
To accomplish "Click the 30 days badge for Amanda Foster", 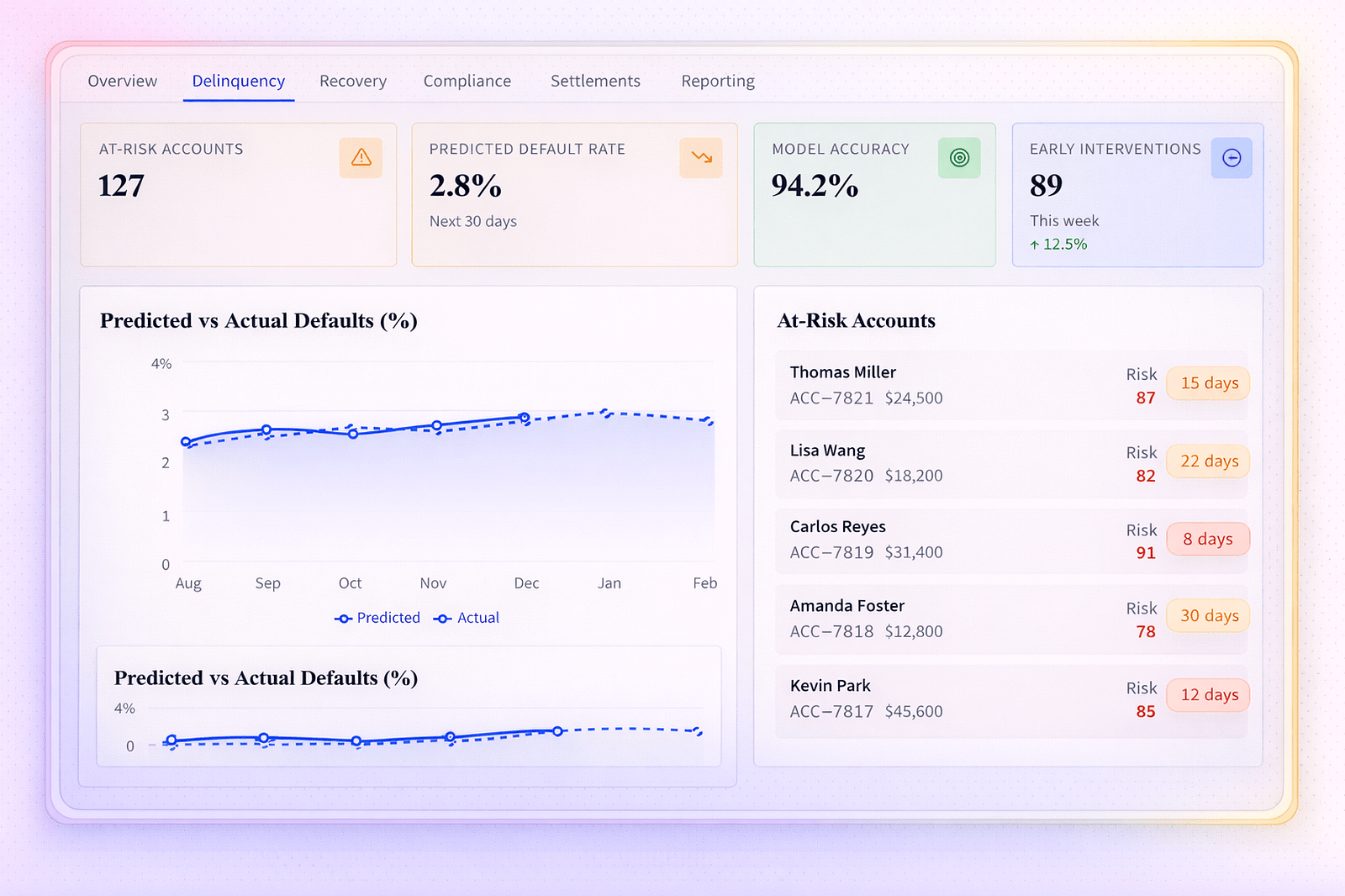I will [1209, 616].
